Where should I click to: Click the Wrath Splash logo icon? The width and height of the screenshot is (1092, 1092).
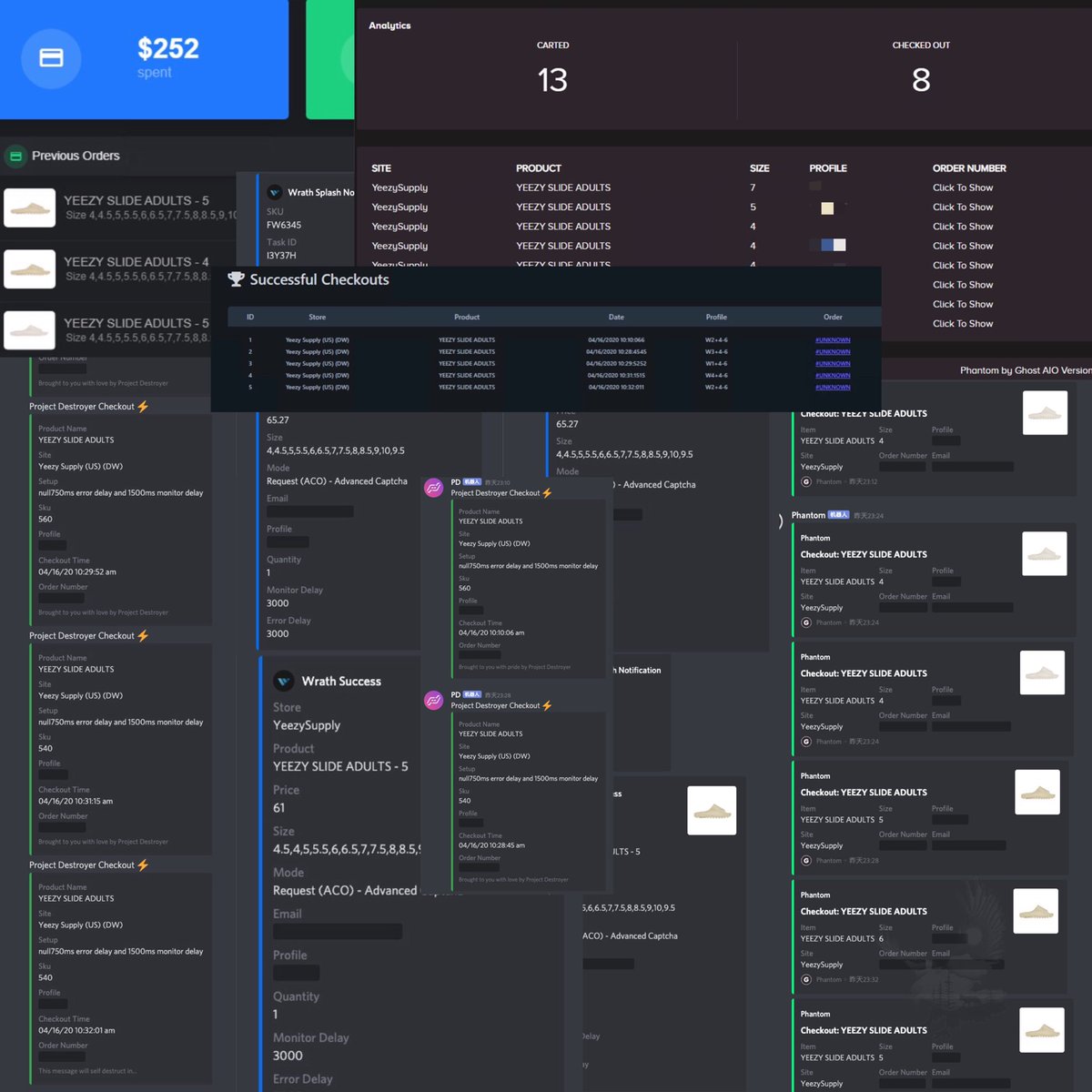coord(275,193)
